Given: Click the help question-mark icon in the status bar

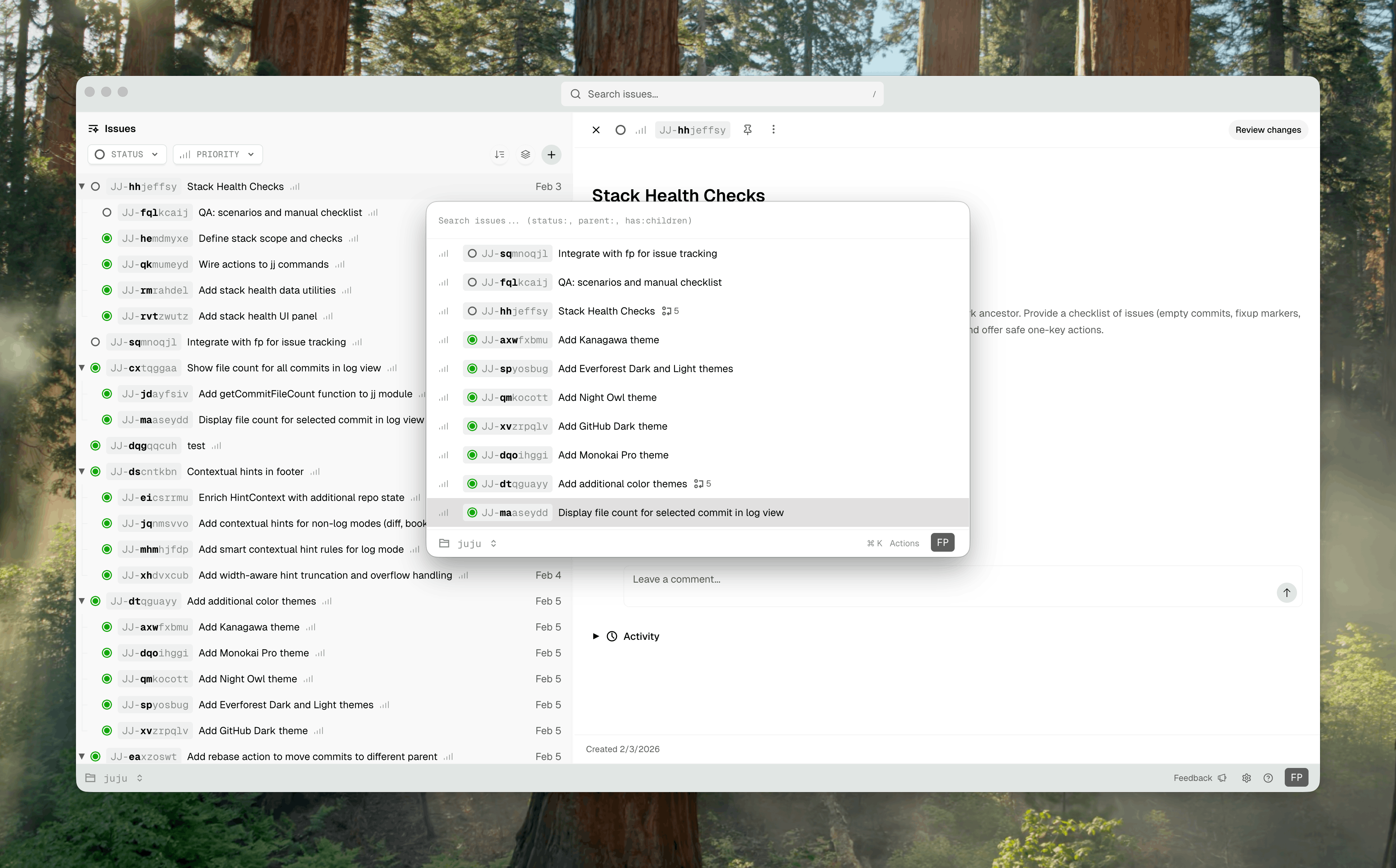Looking at the screenshot, I should click(1269, 777).
